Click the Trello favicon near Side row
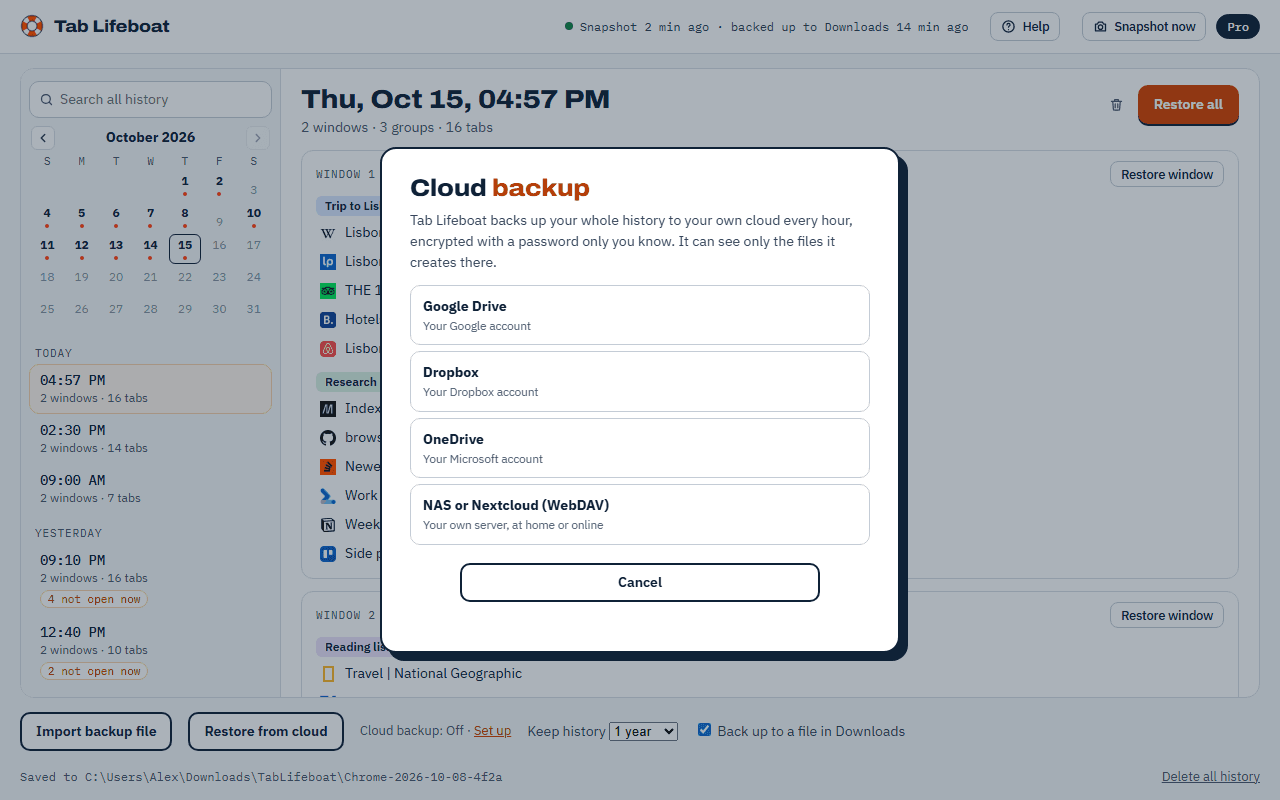The height and width of the screenshot is (800, 1280). point(327,553)
